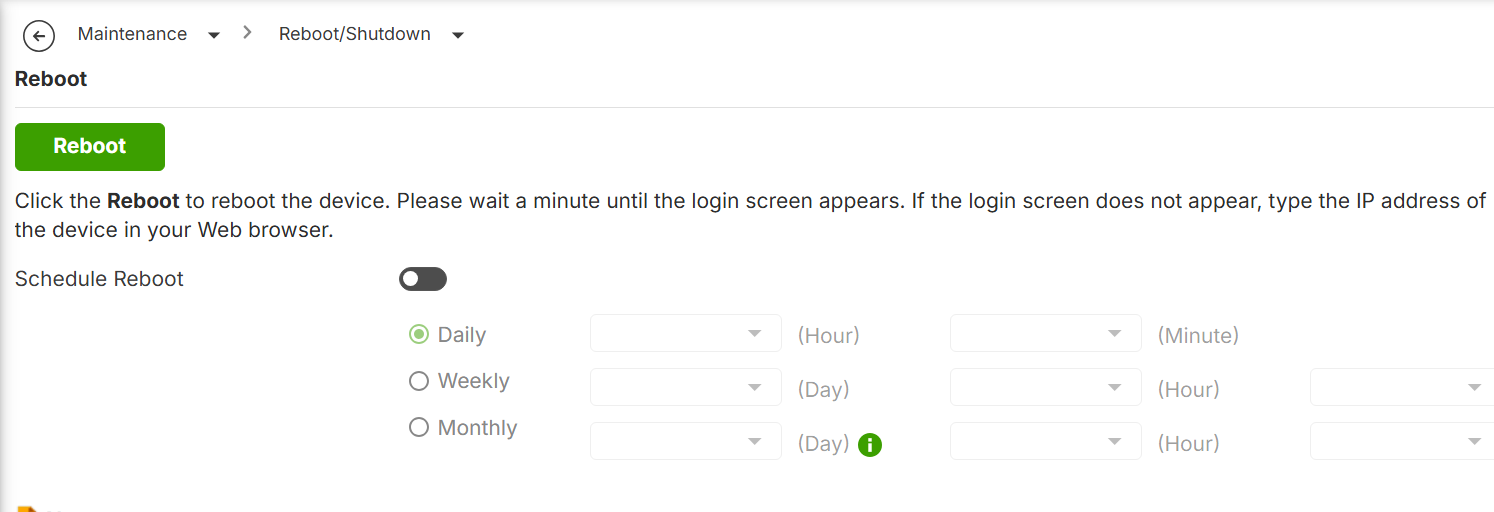
Task: Click the Reboot/Shutdown breadcrumb menu
Action: (355, 34)
